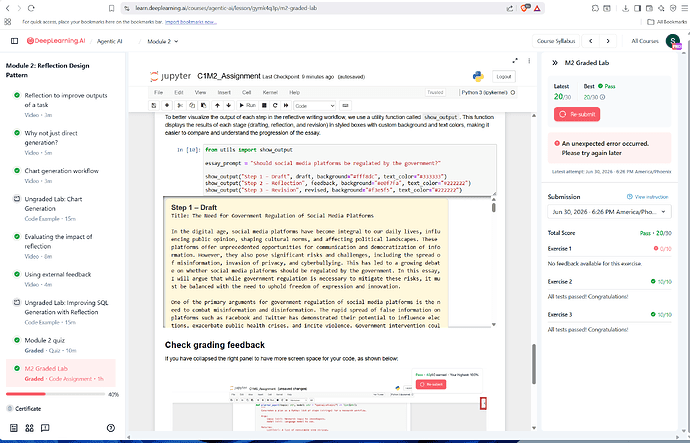Click the Logout button in Jupyter
Screen dimensions: 690x443
[x=504, y=77]
